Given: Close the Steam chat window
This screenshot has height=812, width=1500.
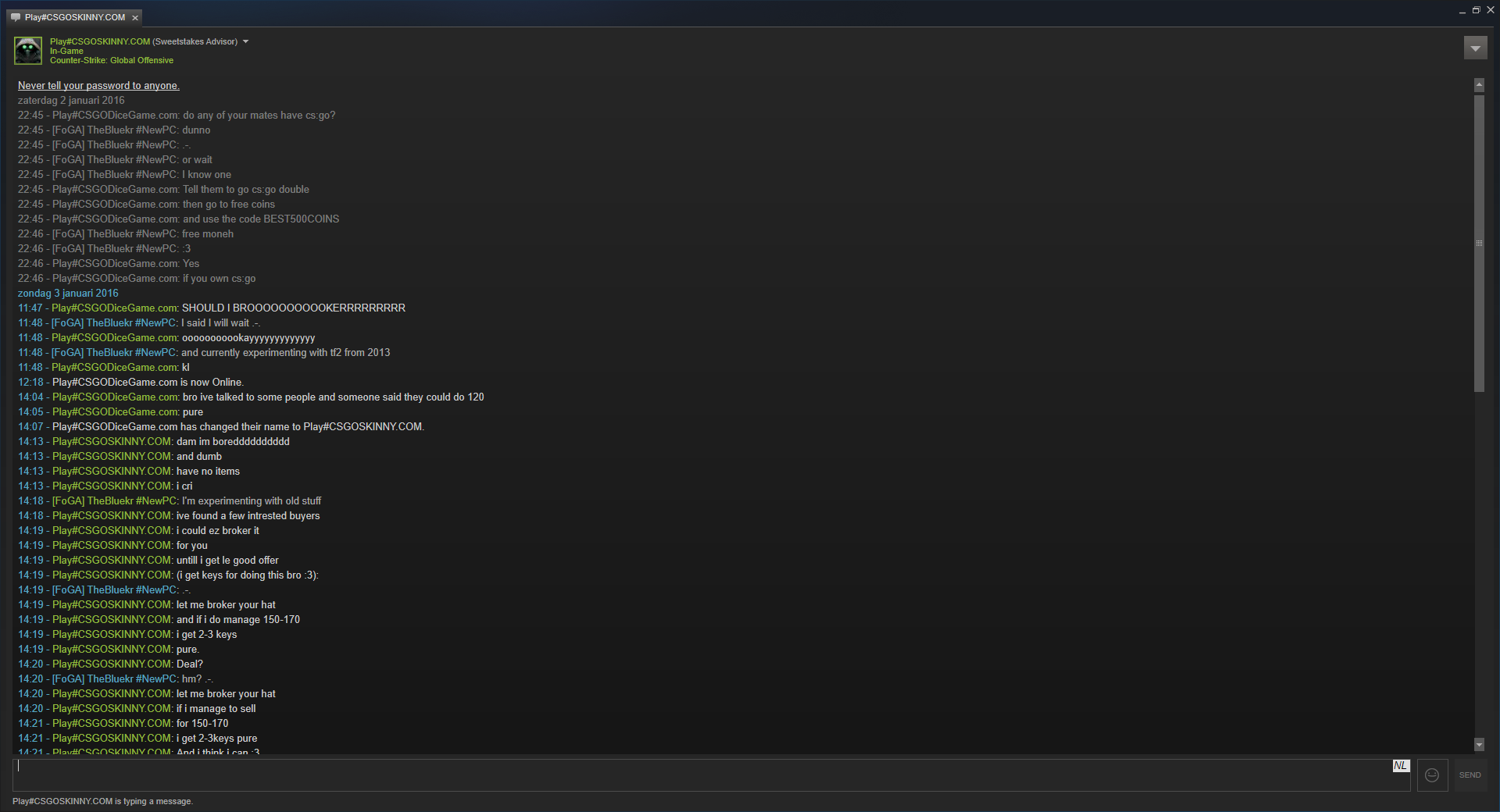Looking at the screenshot, I should click(x=1490, y=10).
